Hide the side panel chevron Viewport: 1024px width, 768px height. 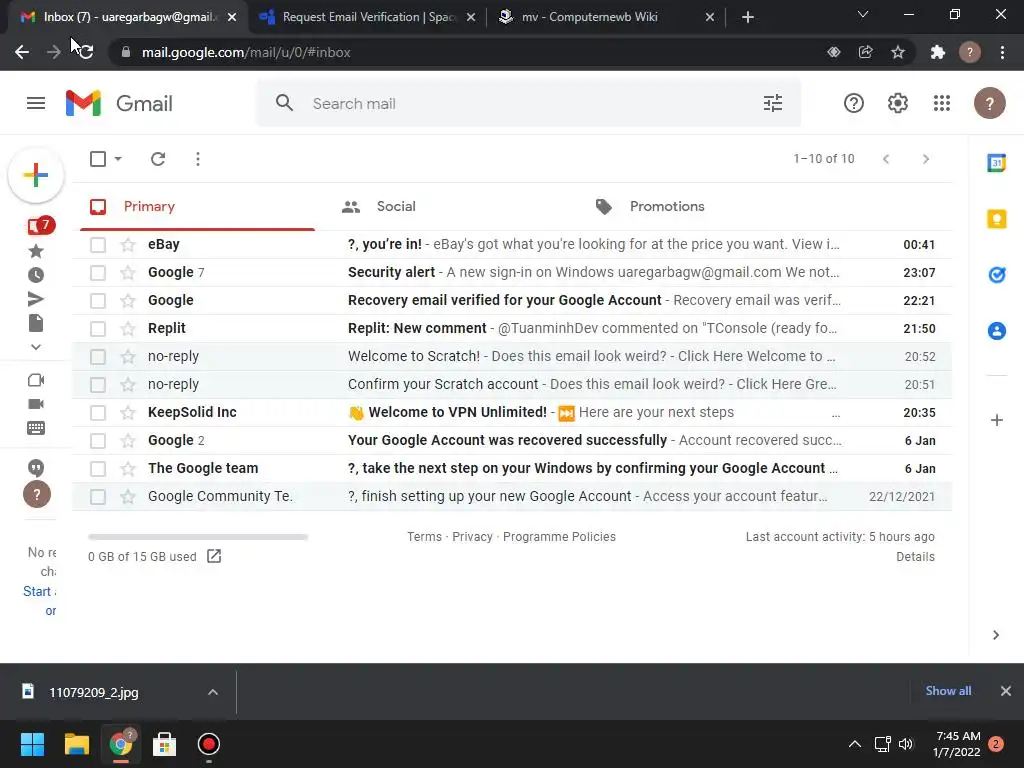995,635
